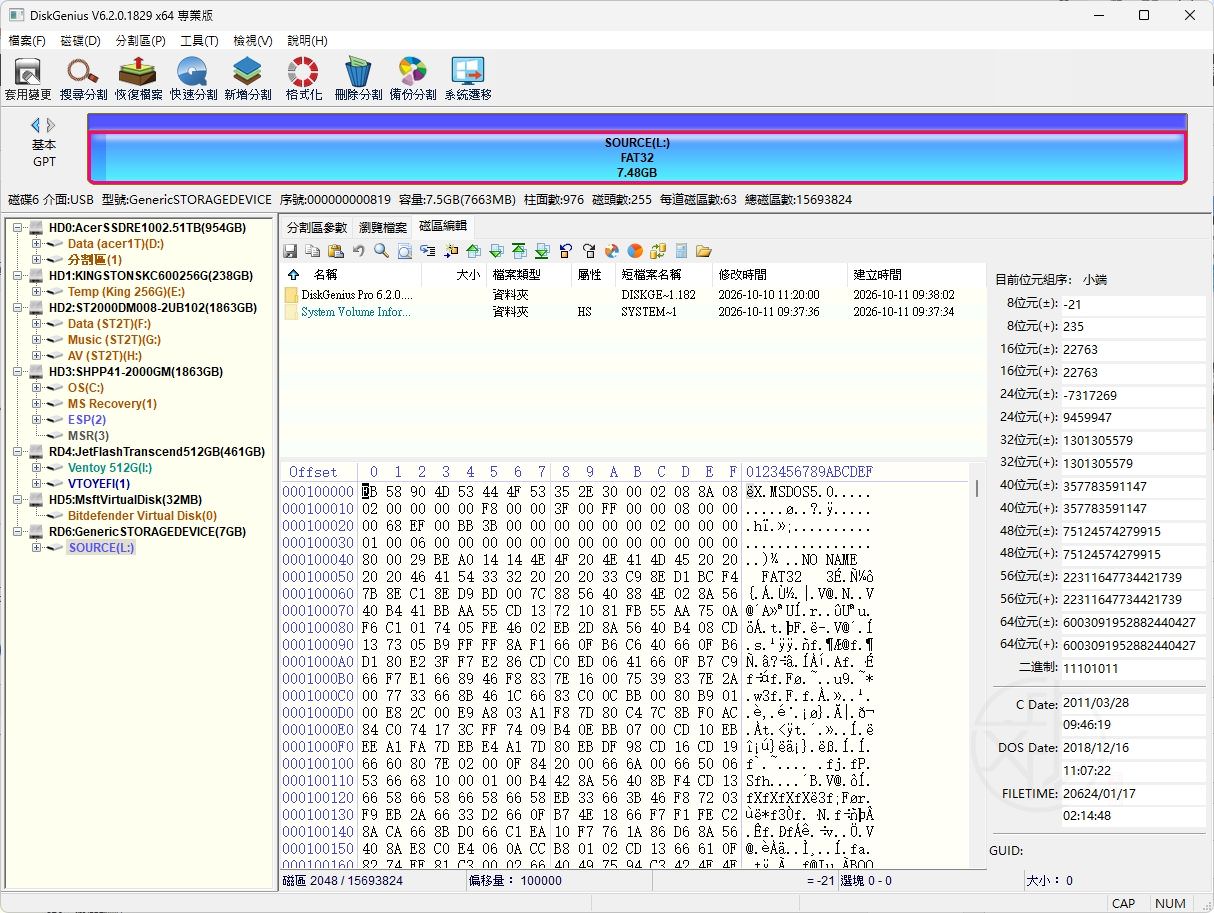Launch the 系統遷移 system migration tool

pyautogui.click(x=468, y=78)
